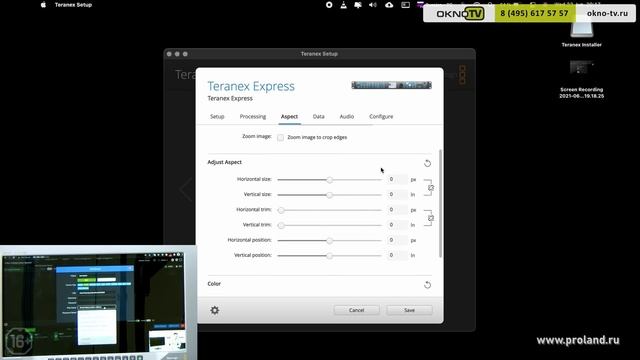Click the Save button
The width and height of the screenshot is (640, 360).
point(409,310)
